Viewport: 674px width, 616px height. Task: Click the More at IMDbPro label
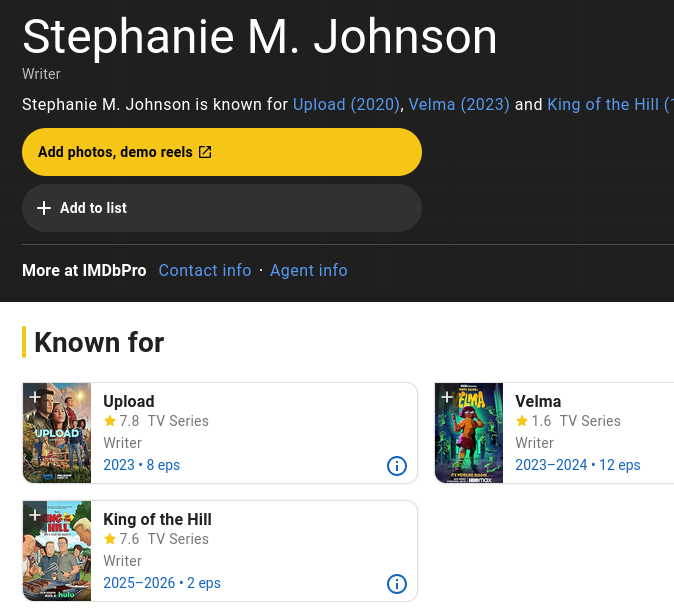click(84, 270)
